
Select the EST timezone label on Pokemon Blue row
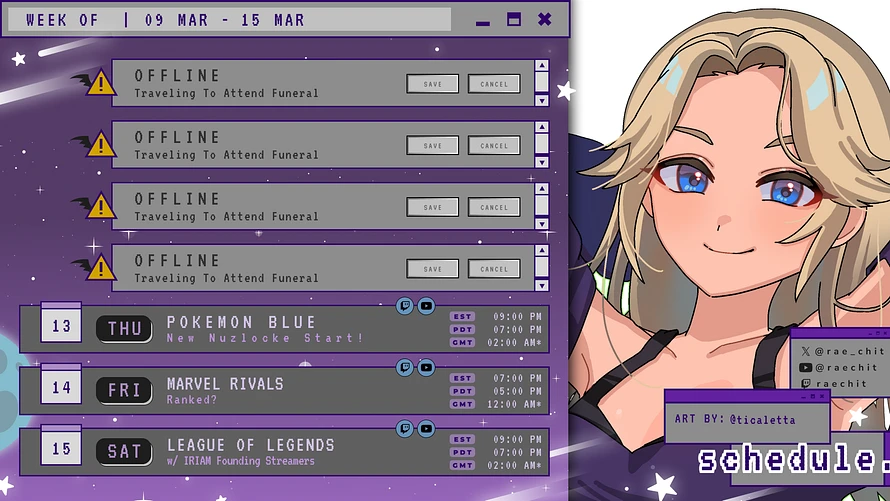pos(462,317)
